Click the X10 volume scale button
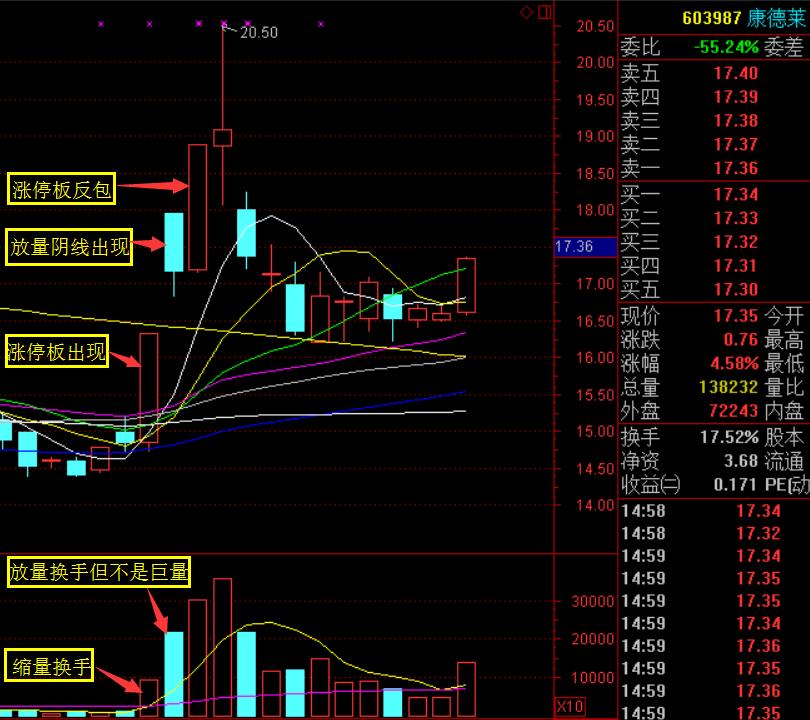This screenshot has height=720, width=810. pyautogui.click(x=569, y=706)
